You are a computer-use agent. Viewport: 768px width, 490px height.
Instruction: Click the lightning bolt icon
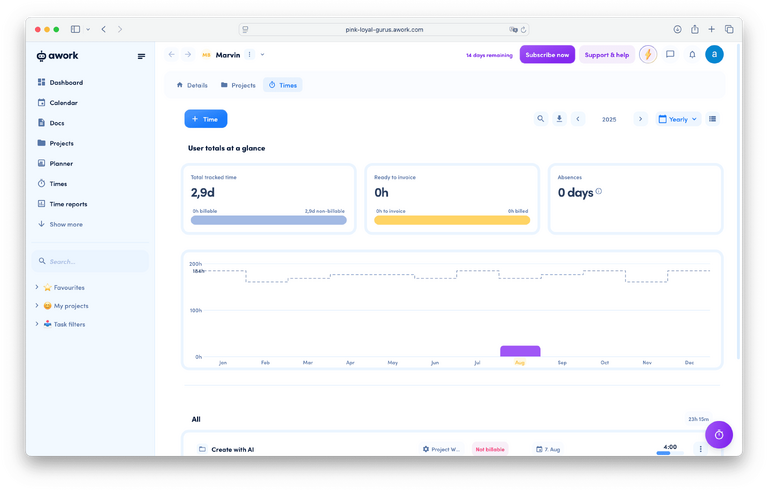(x=648, y=55)
